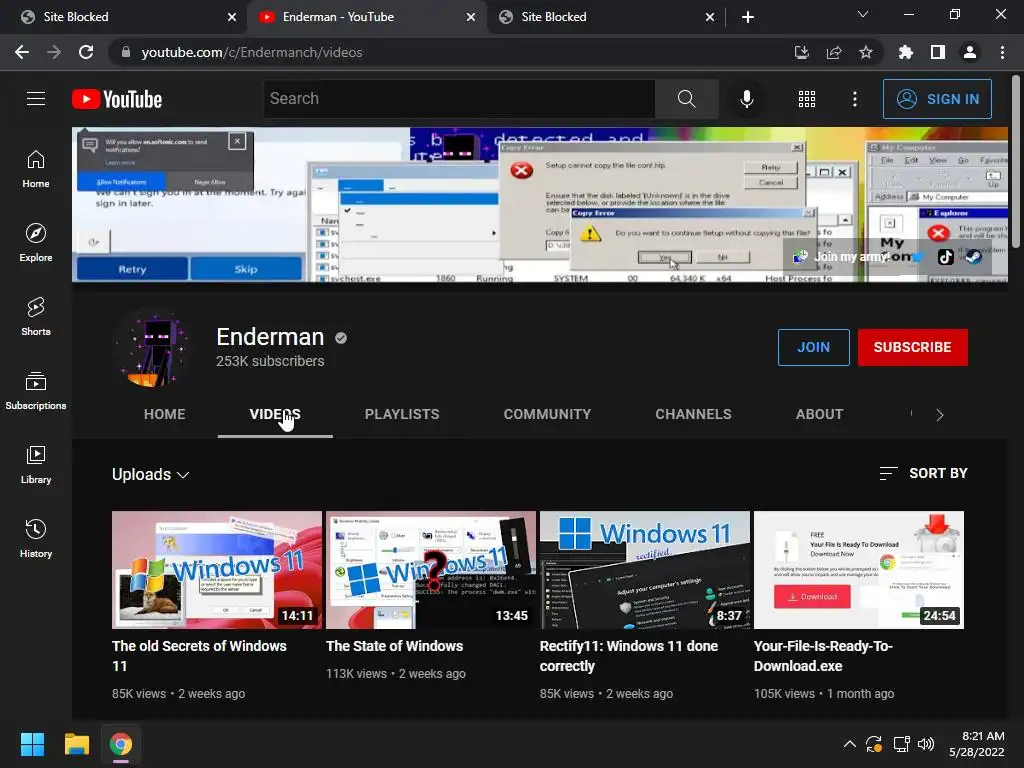The image size is (1024, 768).
Task: Open Library in the sidebar
Action: click(x=36, y=464)
